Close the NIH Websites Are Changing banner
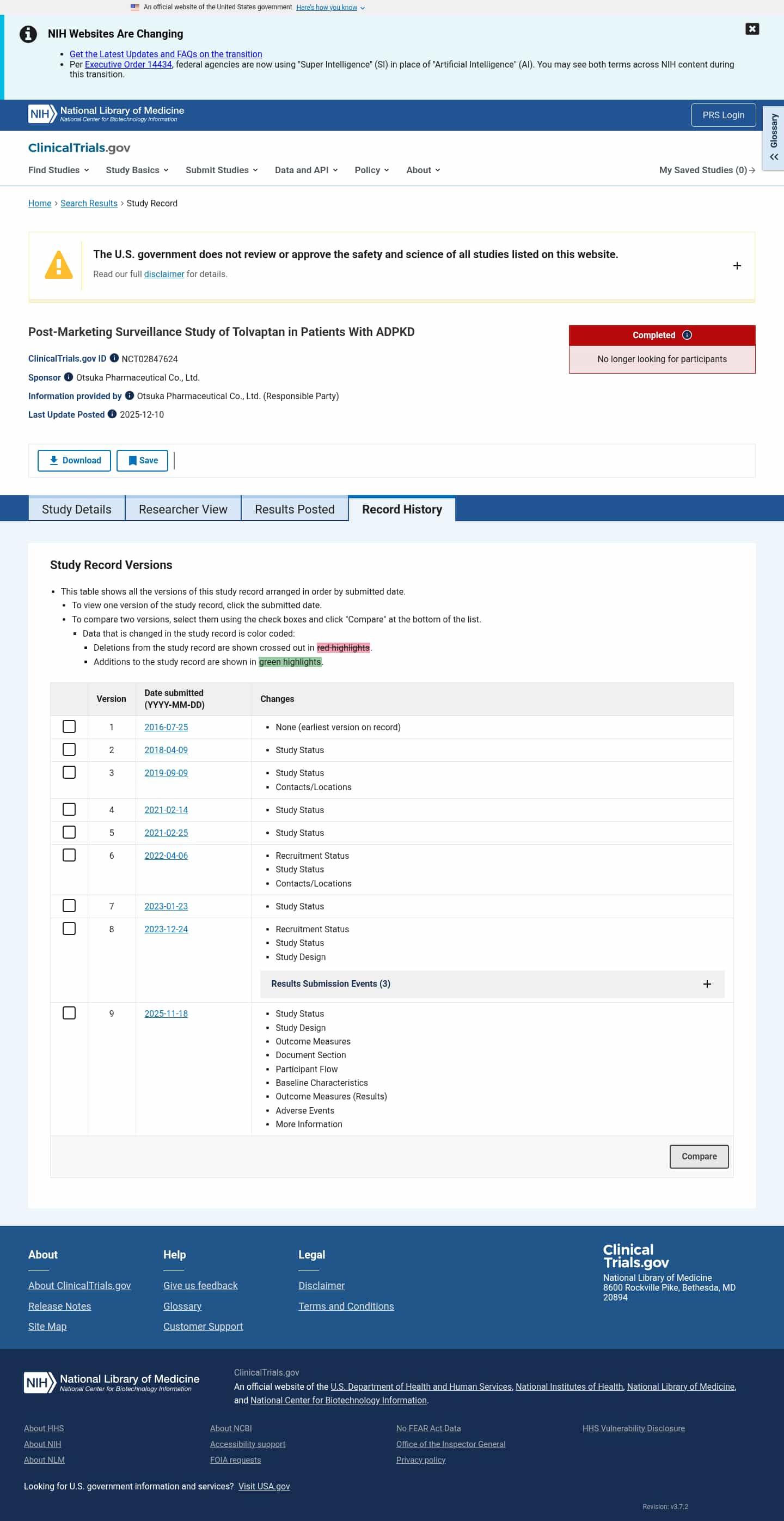The image size is (784, 1521). (751, 29)
